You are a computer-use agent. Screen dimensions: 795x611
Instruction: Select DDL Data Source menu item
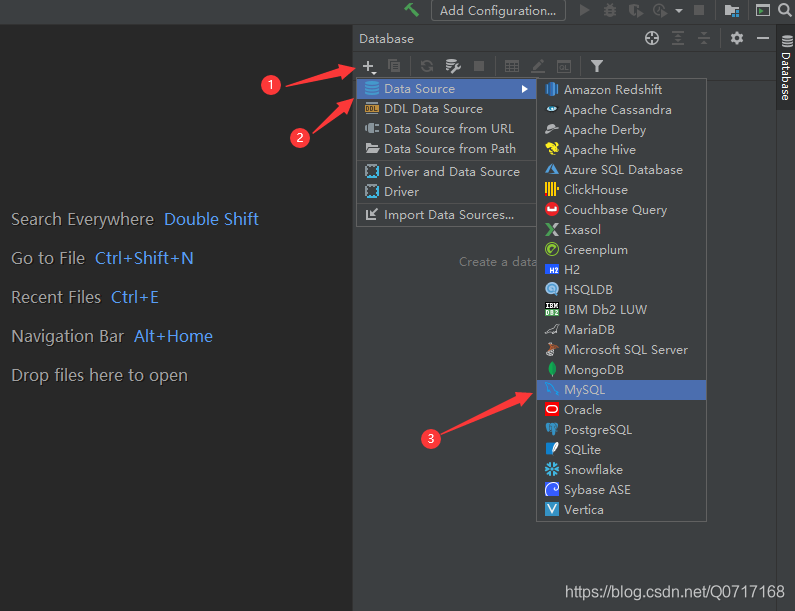click(x=446, y=109)
